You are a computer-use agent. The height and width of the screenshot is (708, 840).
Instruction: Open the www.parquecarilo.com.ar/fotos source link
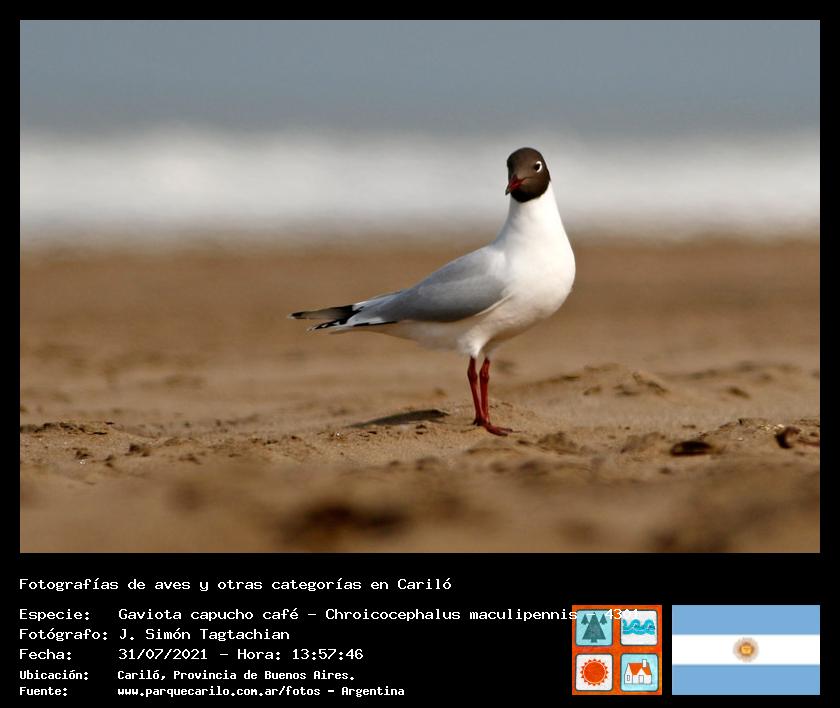pos(226,691)
